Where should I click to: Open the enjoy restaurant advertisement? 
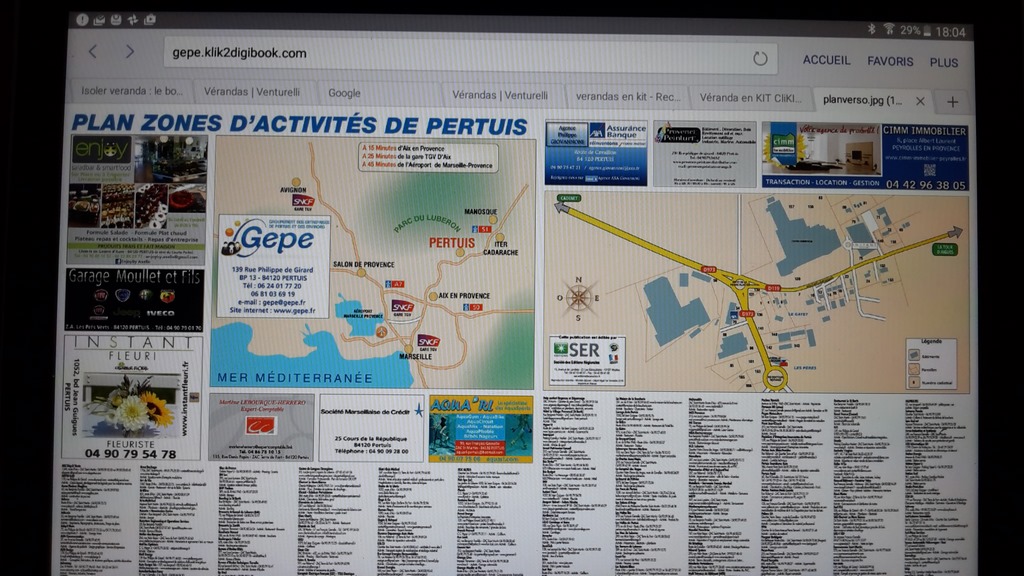coord(136,199)
